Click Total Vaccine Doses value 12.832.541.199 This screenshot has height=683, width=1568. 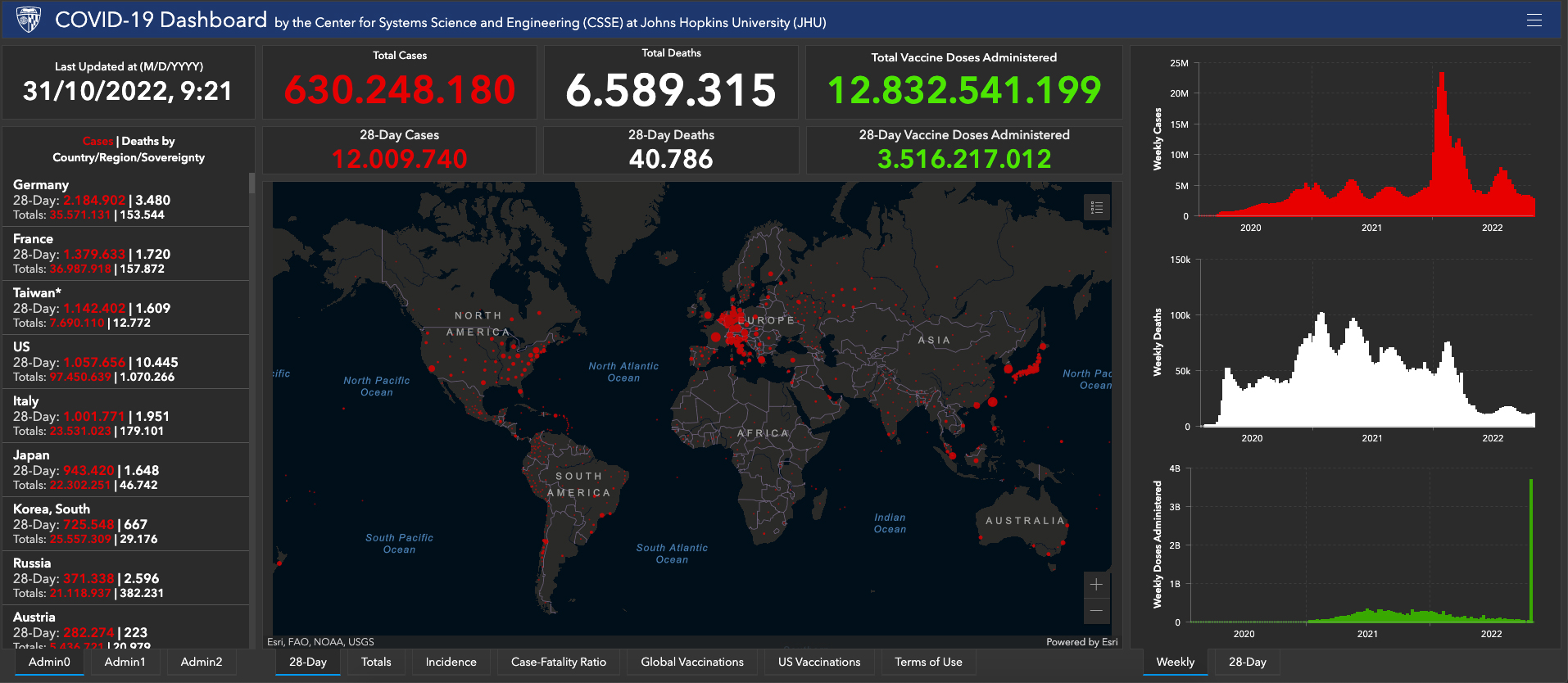(964, 90)
